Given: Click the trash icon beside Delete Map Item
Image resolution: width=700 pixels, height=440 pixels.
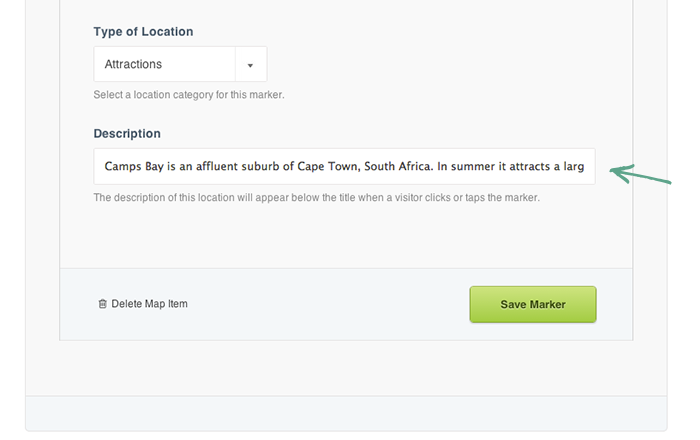Looking at the screenshot, I should 102,304.
